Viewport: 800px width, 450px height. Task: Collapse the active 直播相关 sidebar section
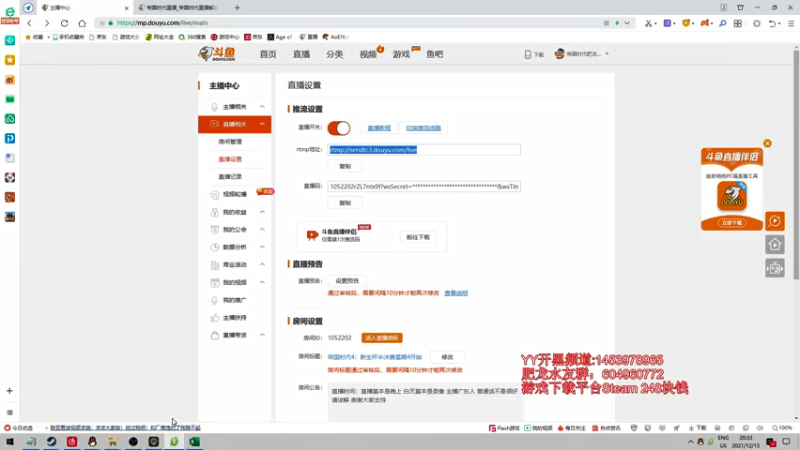click(235, 124)
